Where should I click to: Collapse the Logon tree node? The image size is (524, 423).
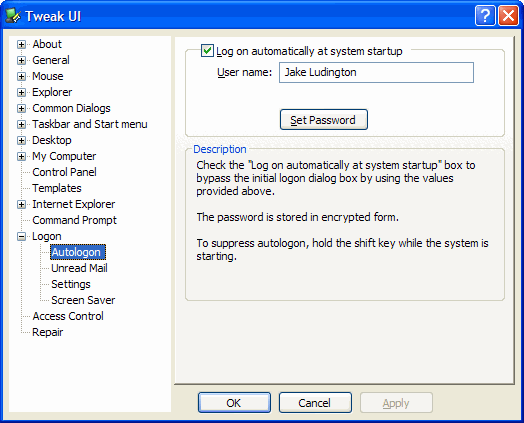pyautogui.click(x=21, y=237)
